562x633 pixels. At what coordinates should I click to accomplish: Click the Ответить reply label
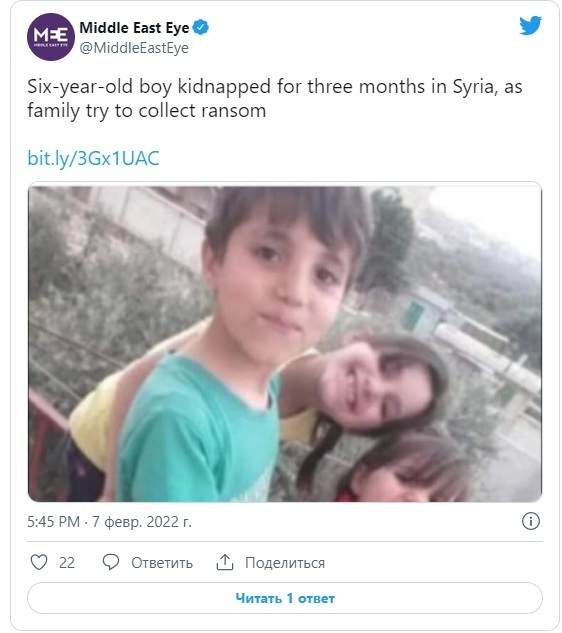(x=162, y=563)
